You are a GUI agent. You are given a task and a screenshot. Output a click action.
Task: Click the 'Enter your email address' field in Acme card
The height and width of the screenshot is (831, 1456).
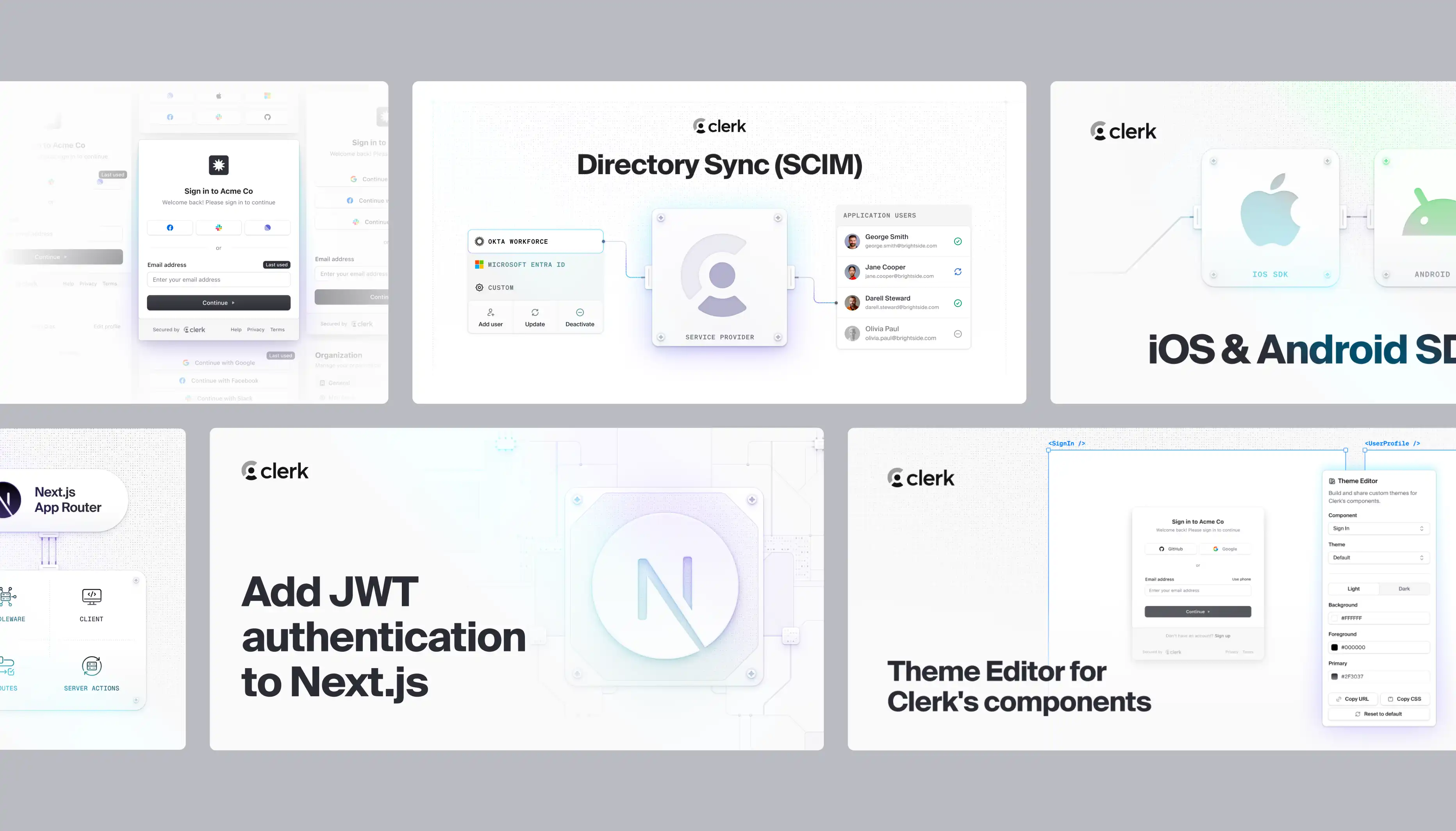[219, 280]
